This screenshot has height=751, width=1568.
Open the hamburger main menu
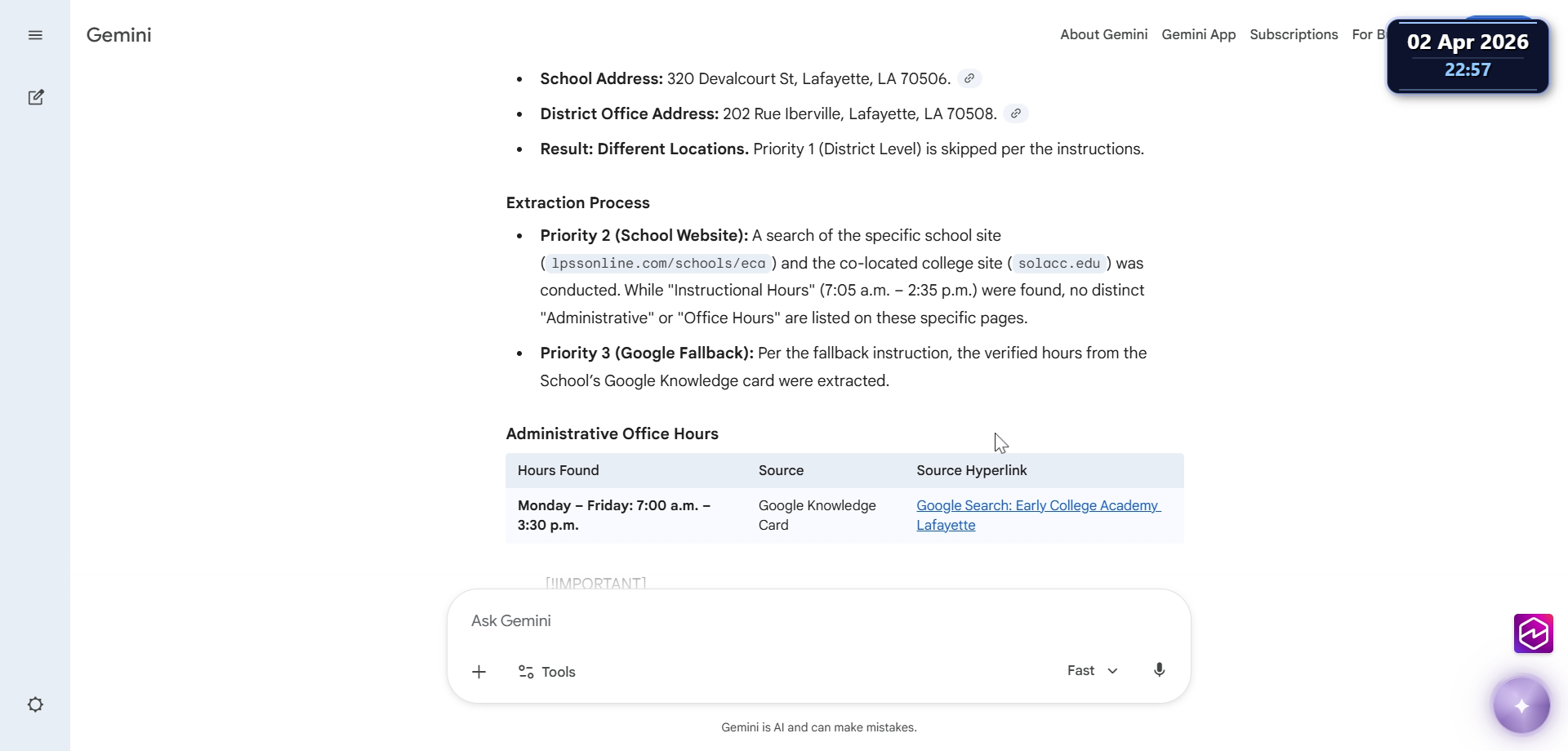(x=35, y=35)
